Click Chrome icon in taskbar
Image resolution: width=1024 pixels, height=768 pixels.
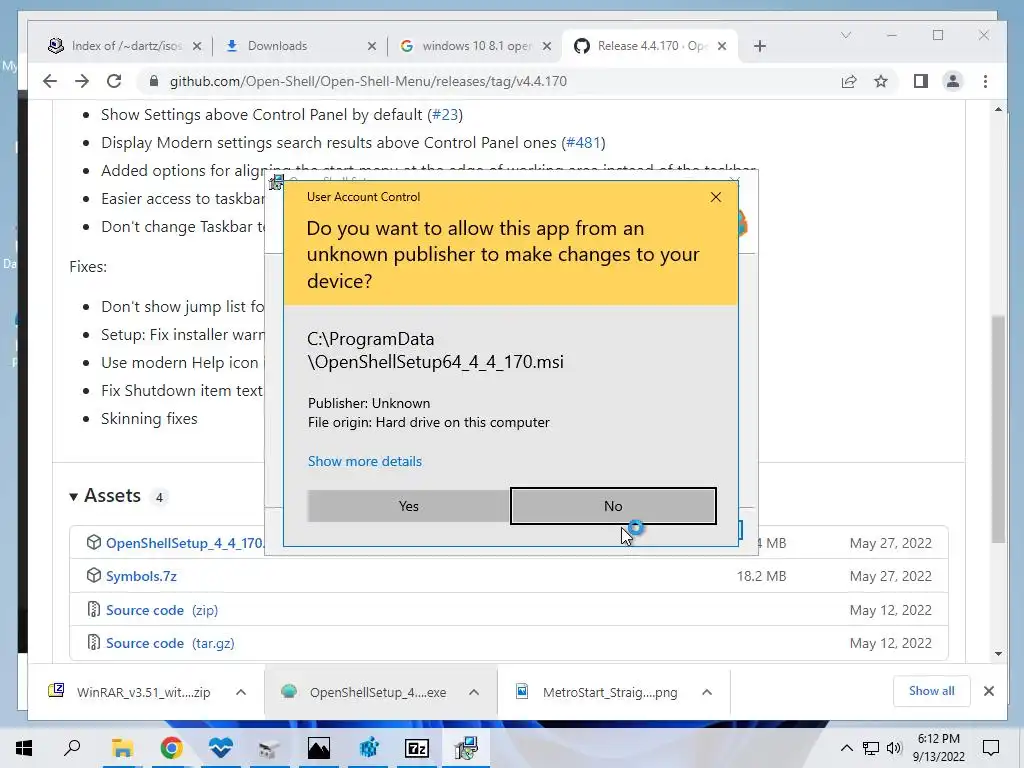click(x=171, y=748)
